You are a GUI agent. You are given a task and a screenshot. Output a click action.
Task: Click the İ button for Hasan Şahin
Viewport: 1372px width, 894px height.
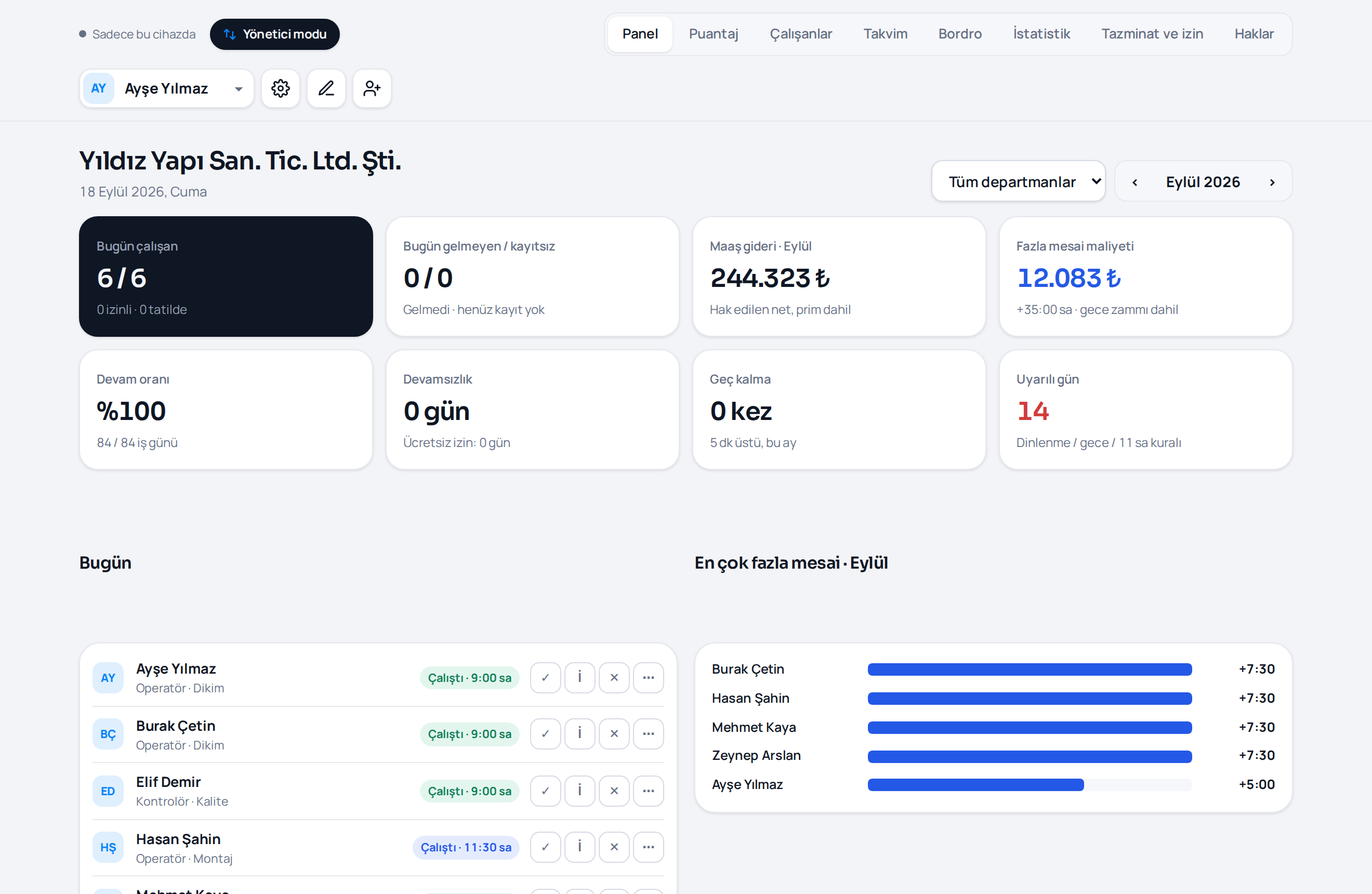click(x=579, y=847)
